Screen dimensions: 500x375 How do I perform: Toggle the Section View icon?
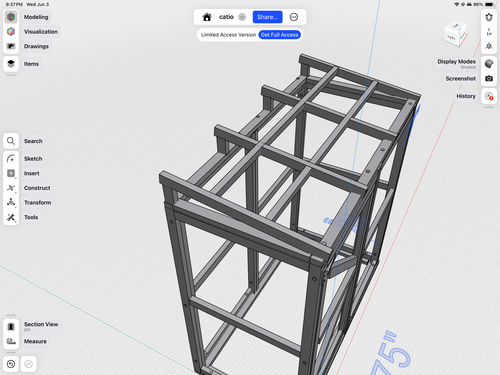pyautogui.click(x=11, y=326)
